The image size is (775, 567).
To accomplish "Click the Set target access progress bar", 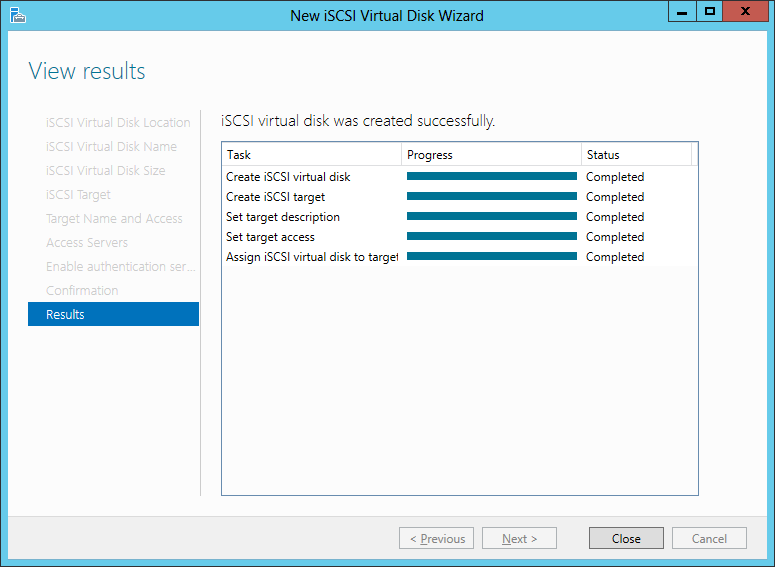I will [491, 236].
